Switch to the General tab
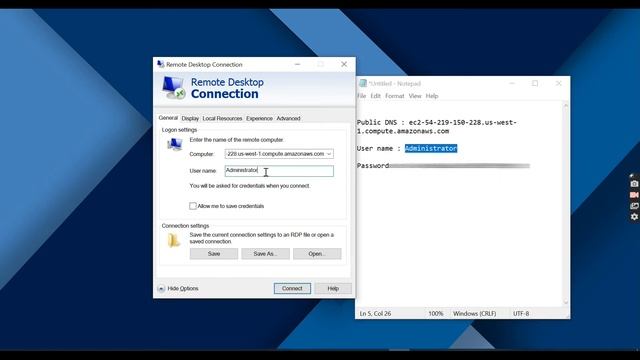This screenshot has width=640, height=360. pyautogui.click(x=168, y=118)
